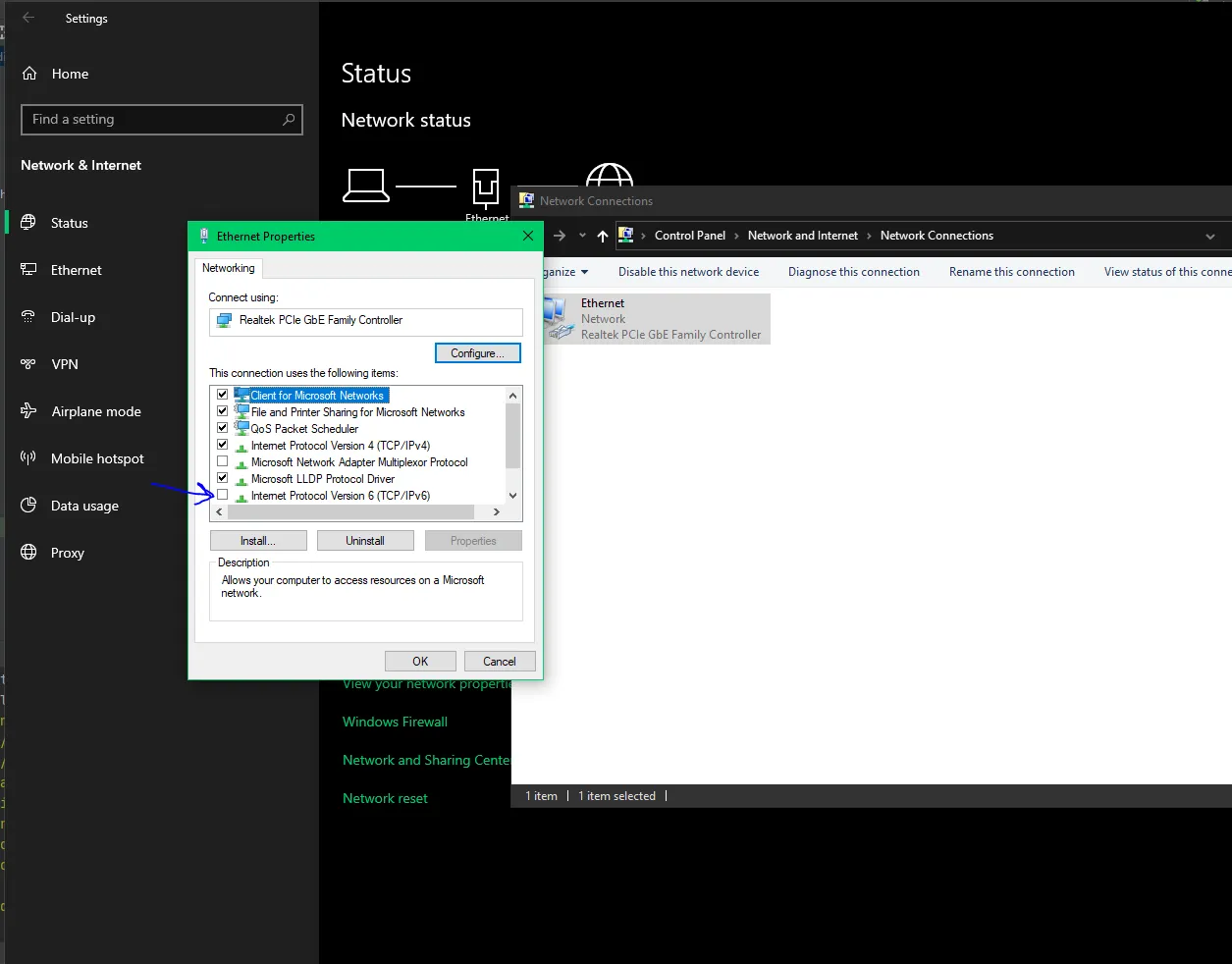Open Organize dropdown menu
1232x964 pixels.
pos(566,272)
